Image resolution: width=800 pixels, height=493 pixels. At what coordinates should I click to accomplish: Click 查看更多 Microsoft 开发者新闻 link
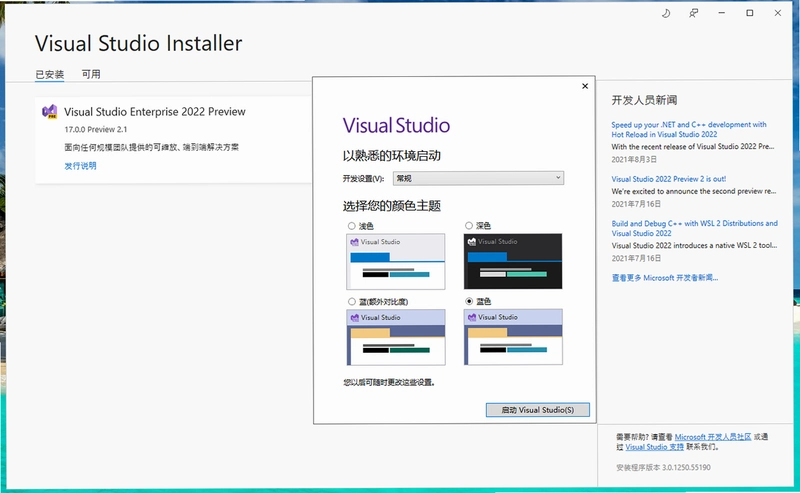665,278
